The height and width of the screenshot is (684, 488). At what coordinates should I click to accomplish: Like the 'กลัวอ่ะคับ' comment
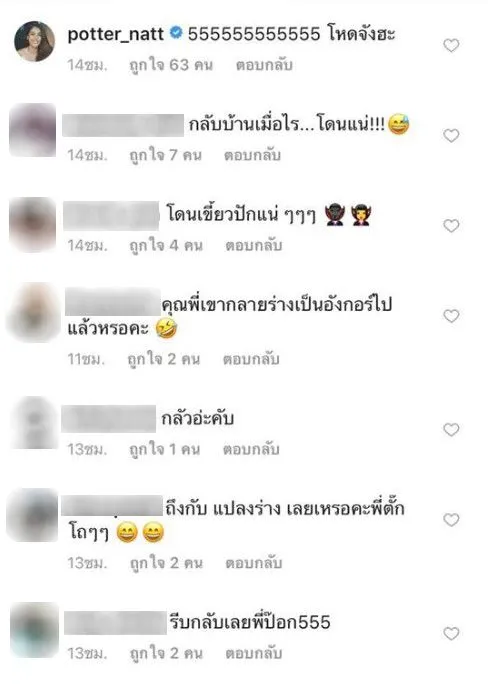pyautogui.click(x=451, y=430)
